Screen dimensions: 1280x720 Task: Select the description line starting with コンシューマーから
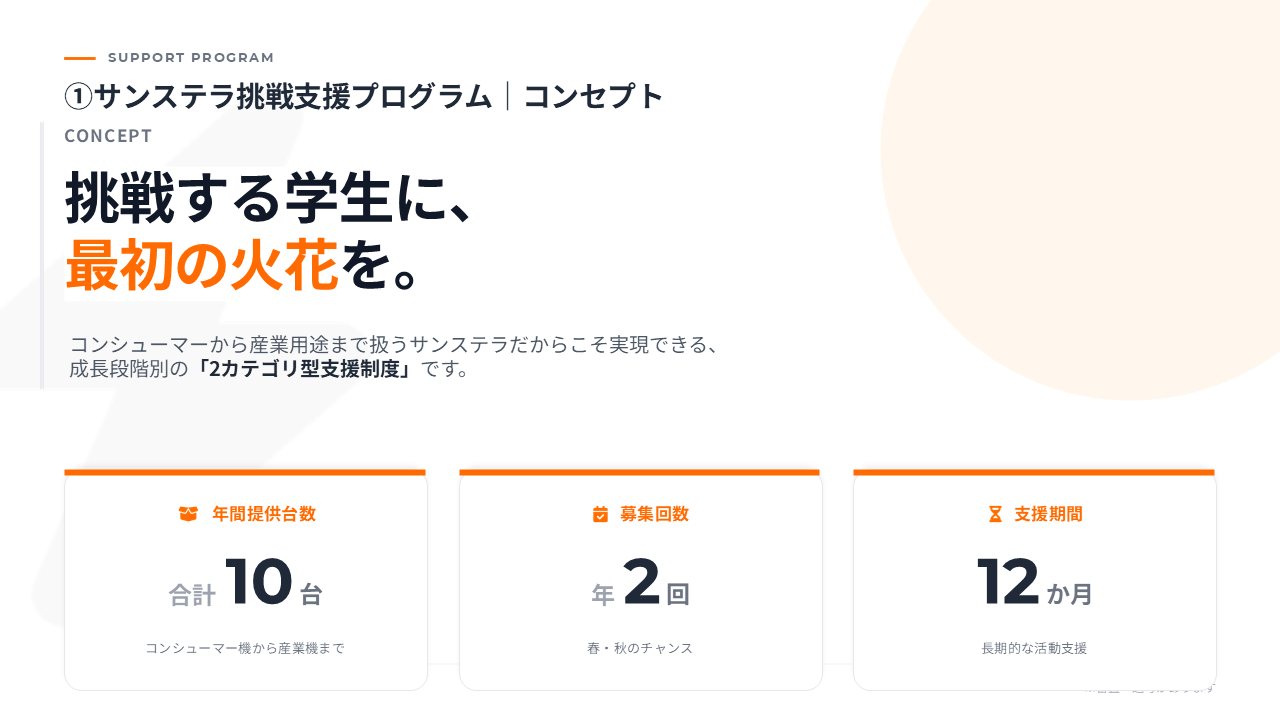pos(394,345)
